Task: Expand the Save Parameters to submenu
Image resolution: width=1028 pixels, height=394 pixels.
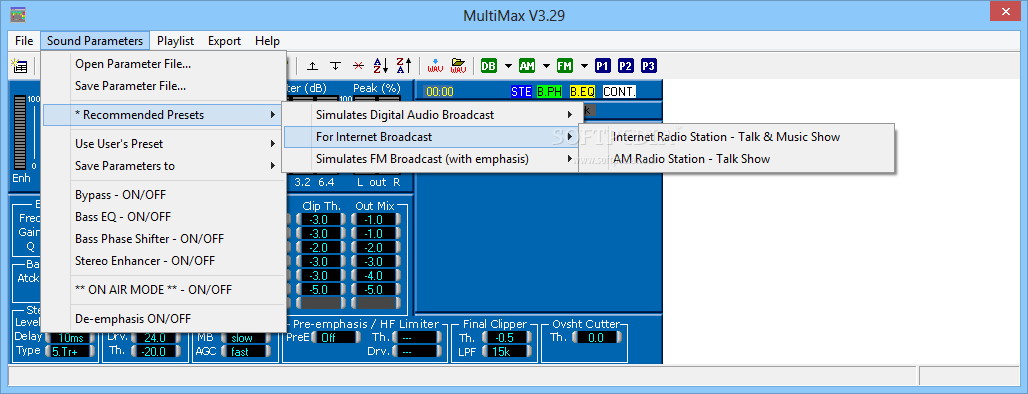Action: pos(164,166)
